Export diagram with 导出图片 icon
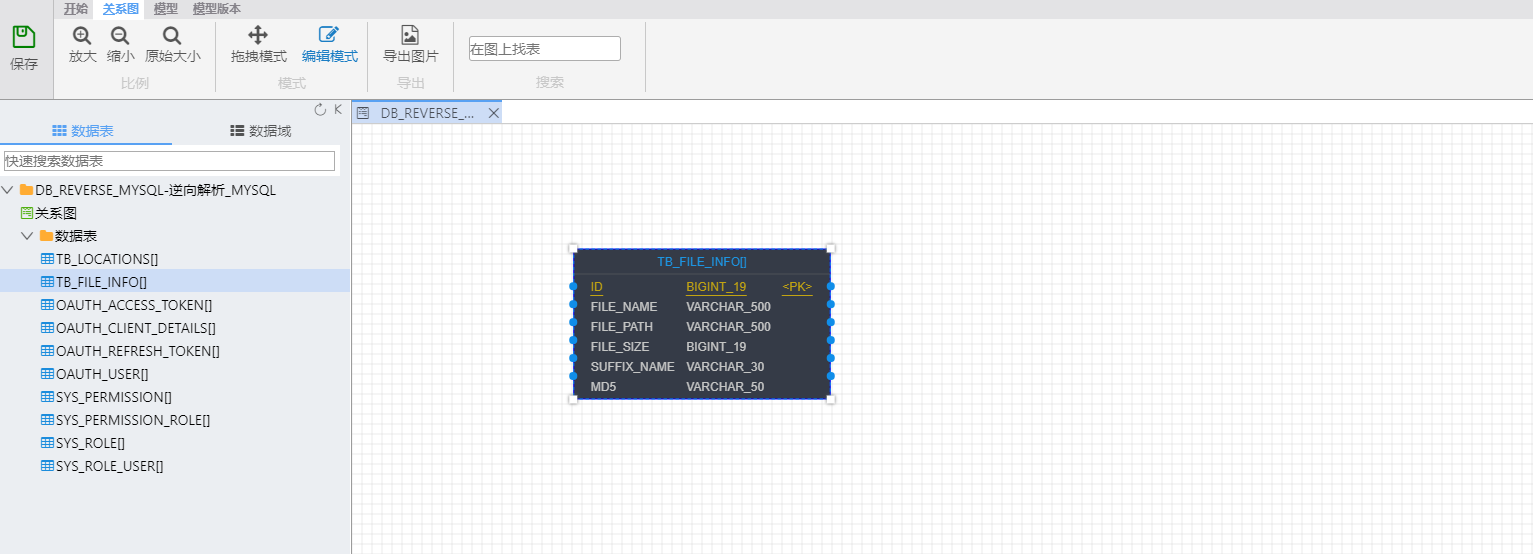Screen dimensions: 1533x554 [x=410, y=36]
